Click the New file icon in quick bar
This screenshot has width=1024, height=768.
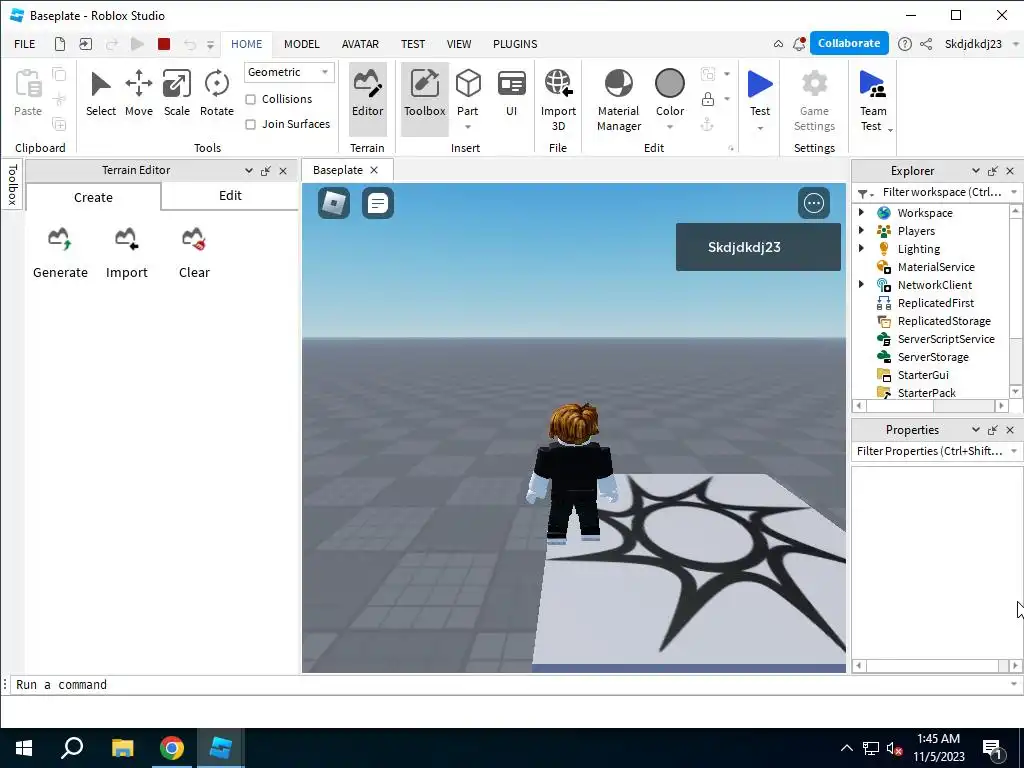59,44
